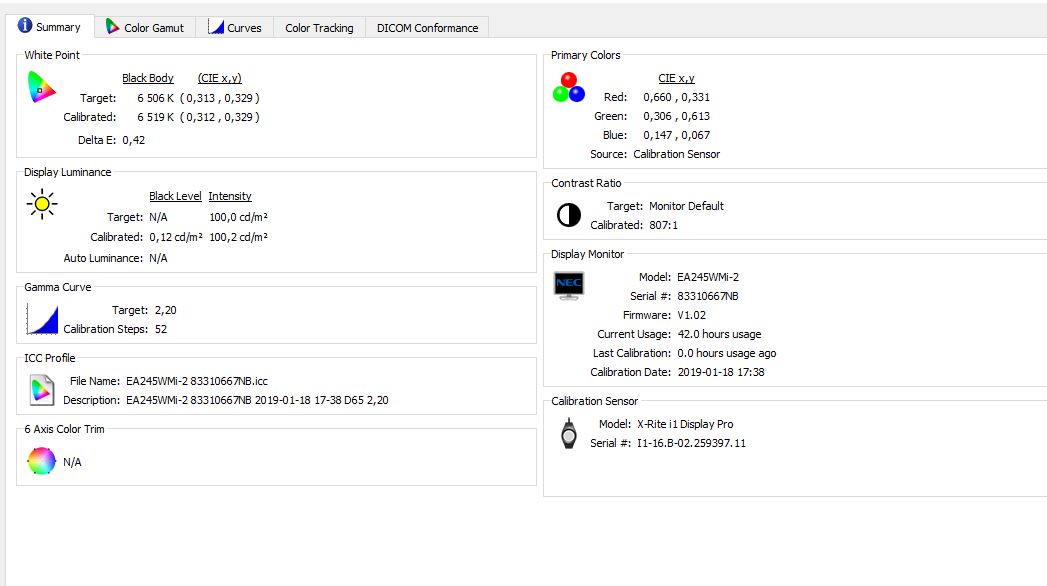This screenshot has width=1047, height=586.
Task: Click the Primary Colors RGB balls icon
Action: point(568,87)
